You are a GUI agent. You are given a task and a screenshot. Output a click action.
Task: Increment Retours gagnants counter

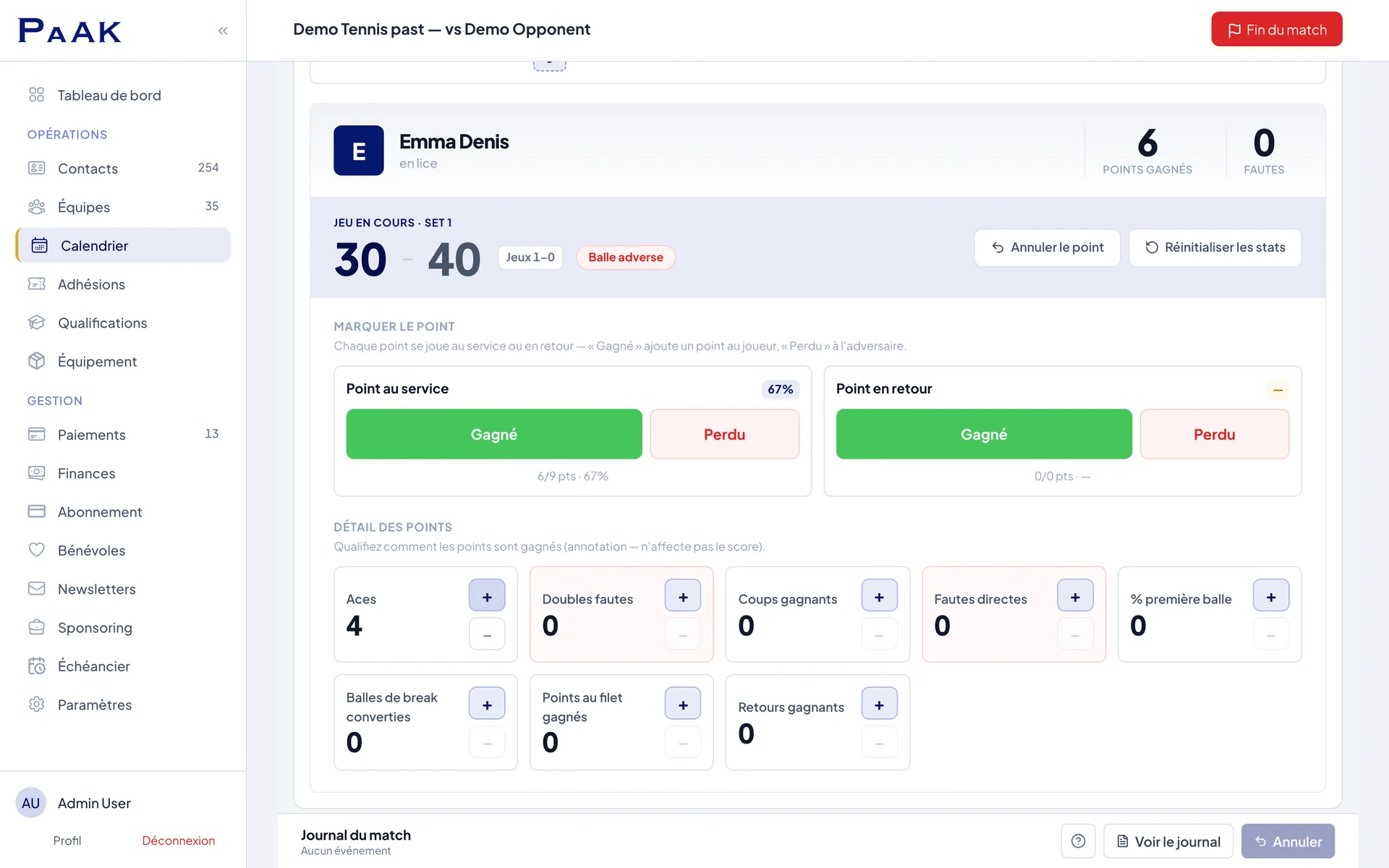tap(879, 704)
